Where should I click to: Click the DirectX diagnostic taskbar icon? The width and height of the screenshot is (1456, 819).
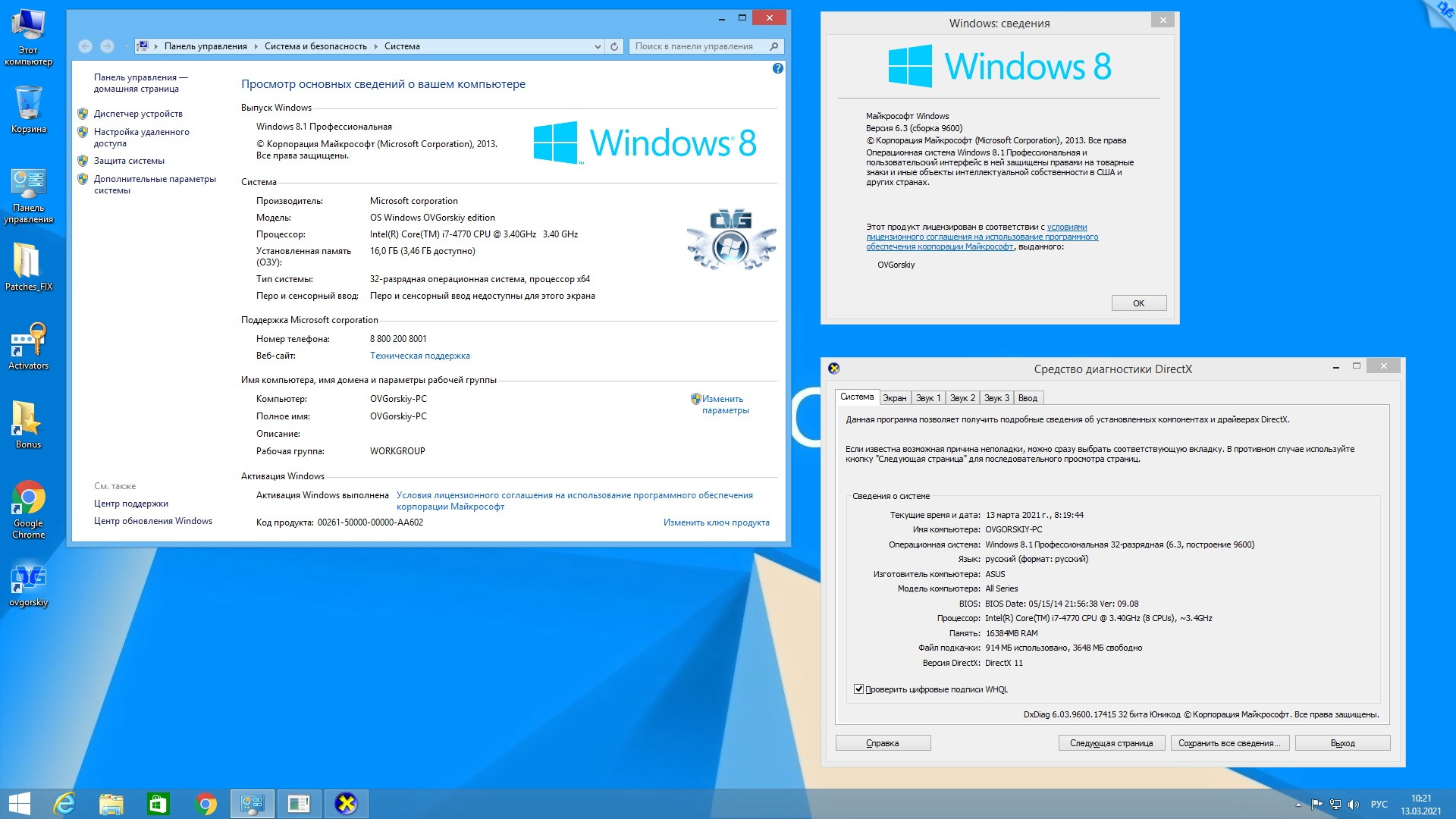coord(346,803)
